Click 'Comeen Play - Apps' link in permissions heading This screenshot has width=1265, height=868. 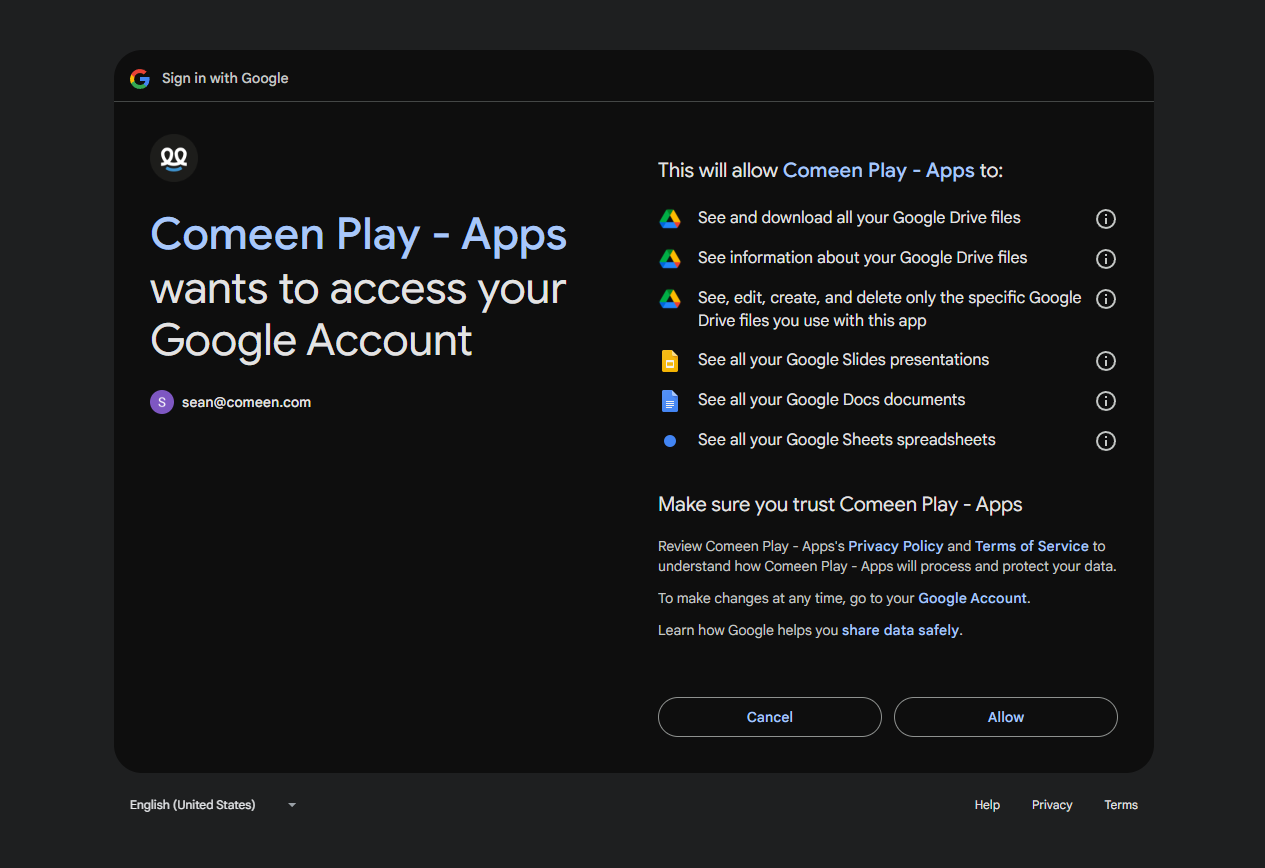879,170
